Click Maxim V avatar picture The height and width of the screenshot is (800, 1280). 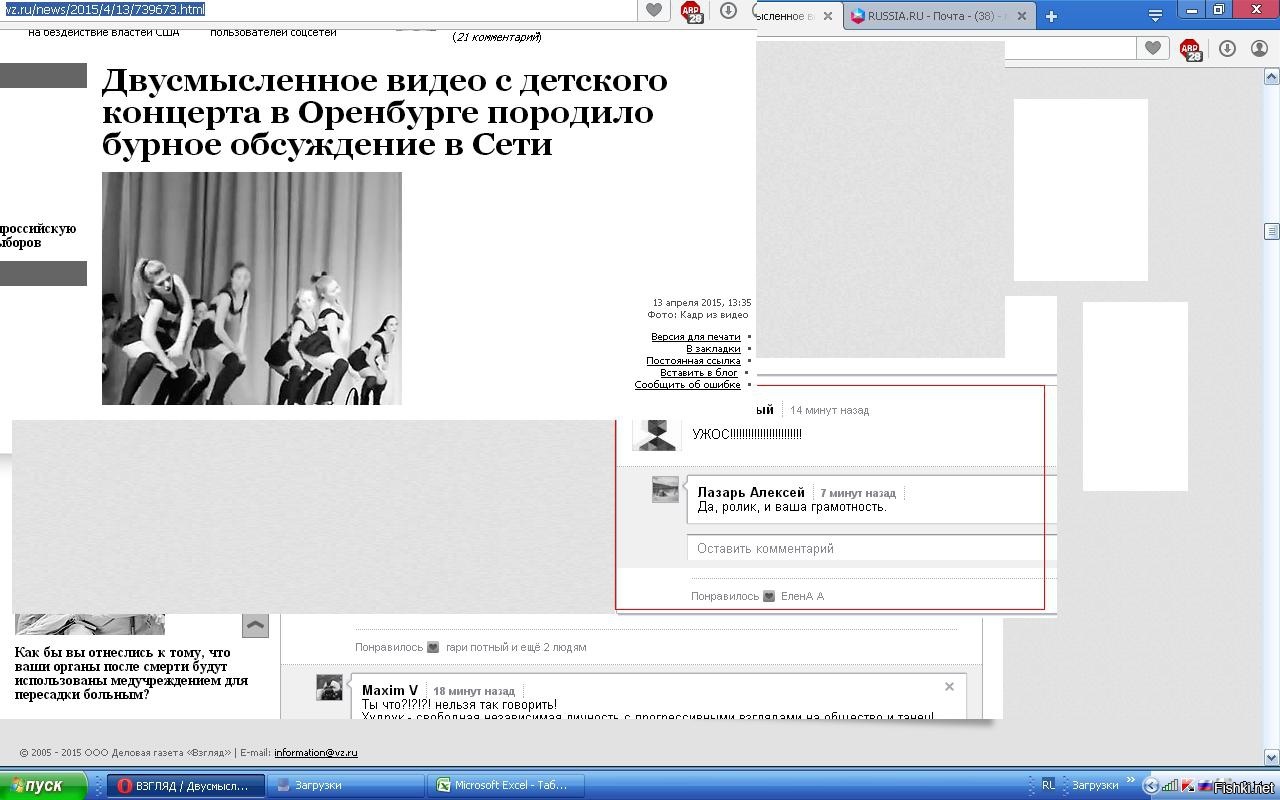click(330, 687)
